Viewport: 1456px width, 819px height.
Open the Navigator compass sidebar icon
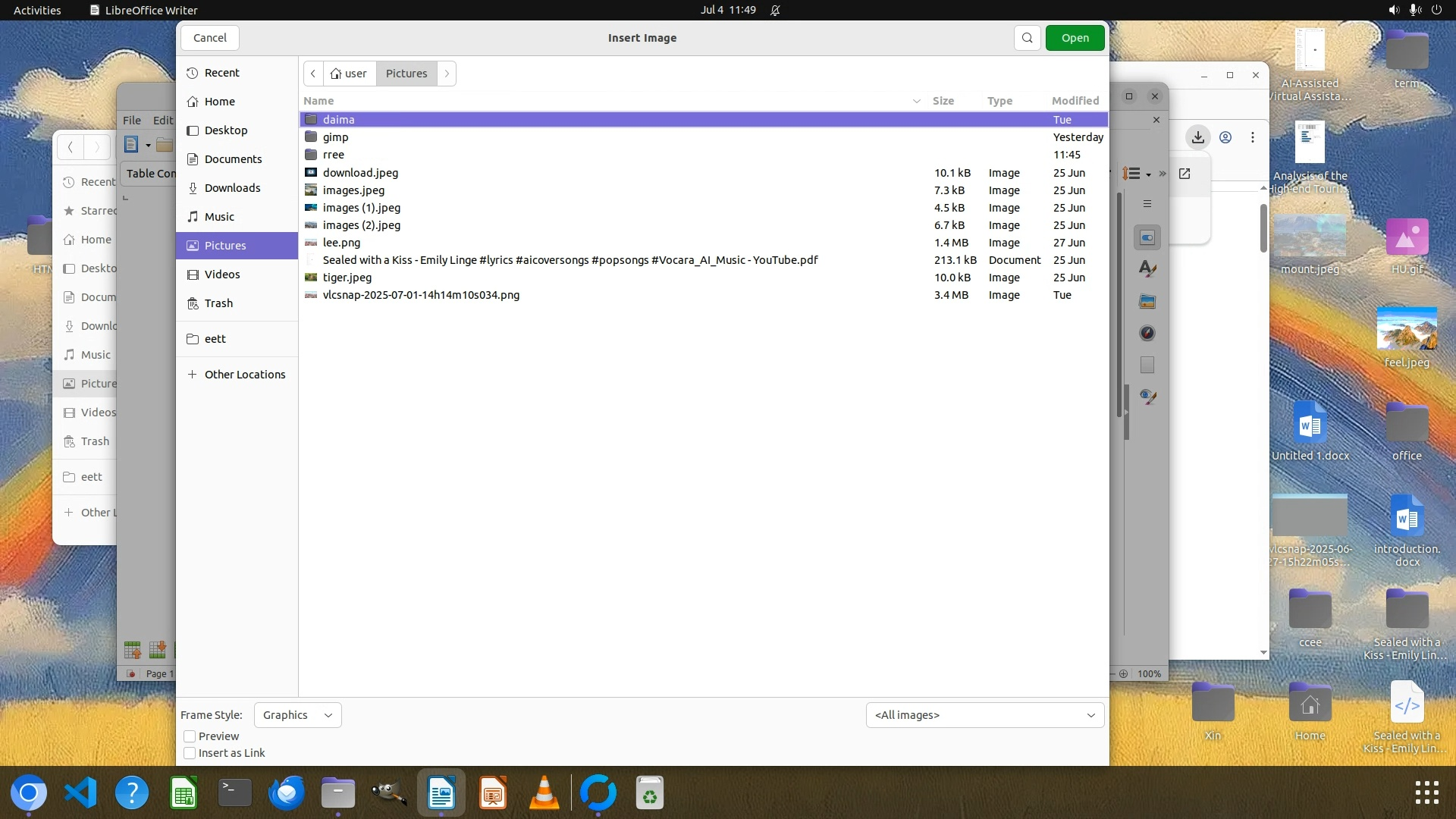pos(1147,333)
